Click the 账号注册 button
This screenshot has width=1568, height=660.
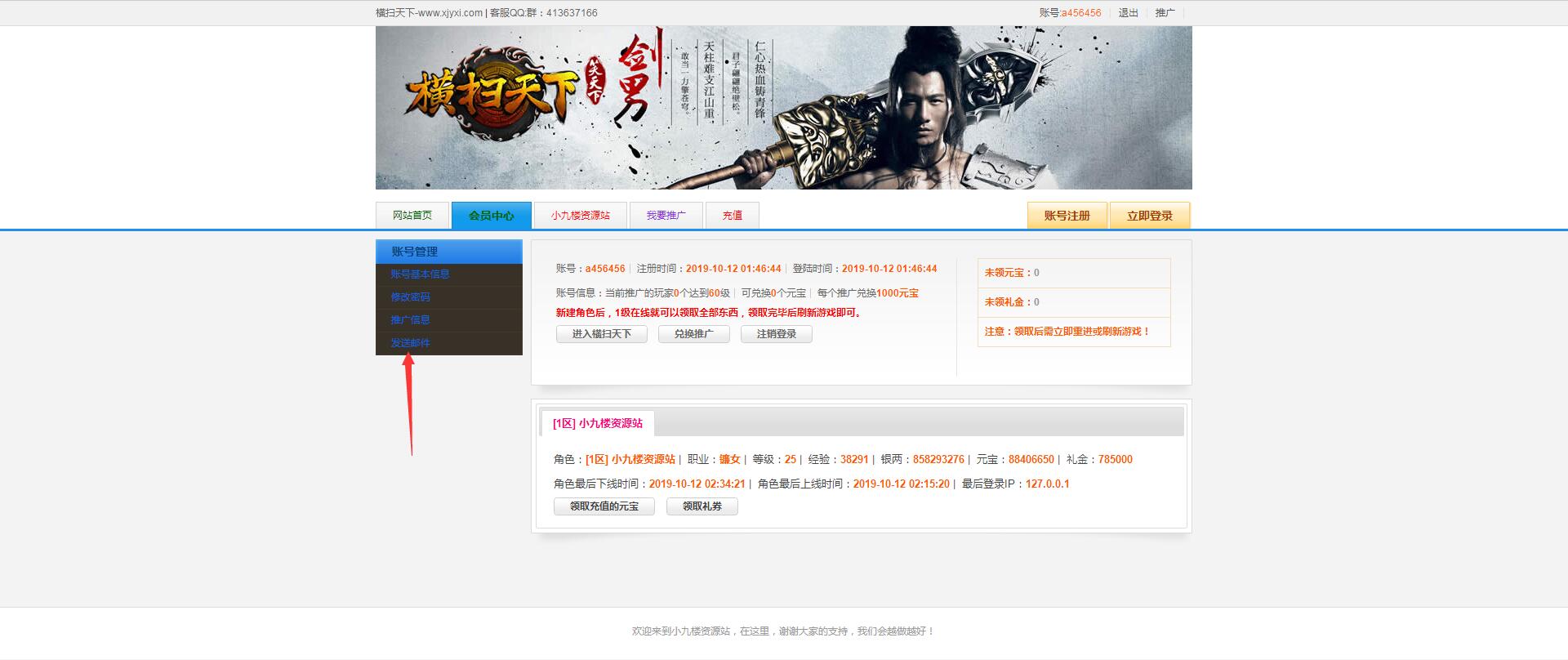pos(1067,216)
